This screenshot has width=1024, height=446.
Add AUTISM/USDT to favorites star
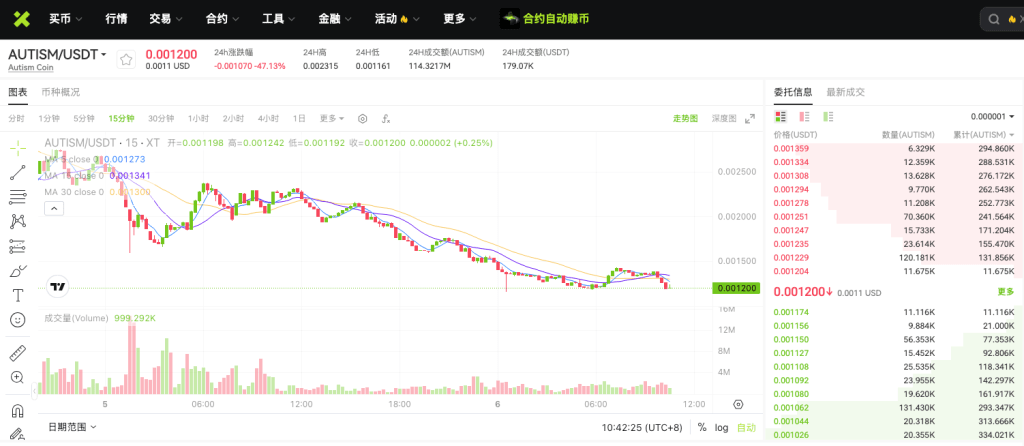(x=126, y=60)
